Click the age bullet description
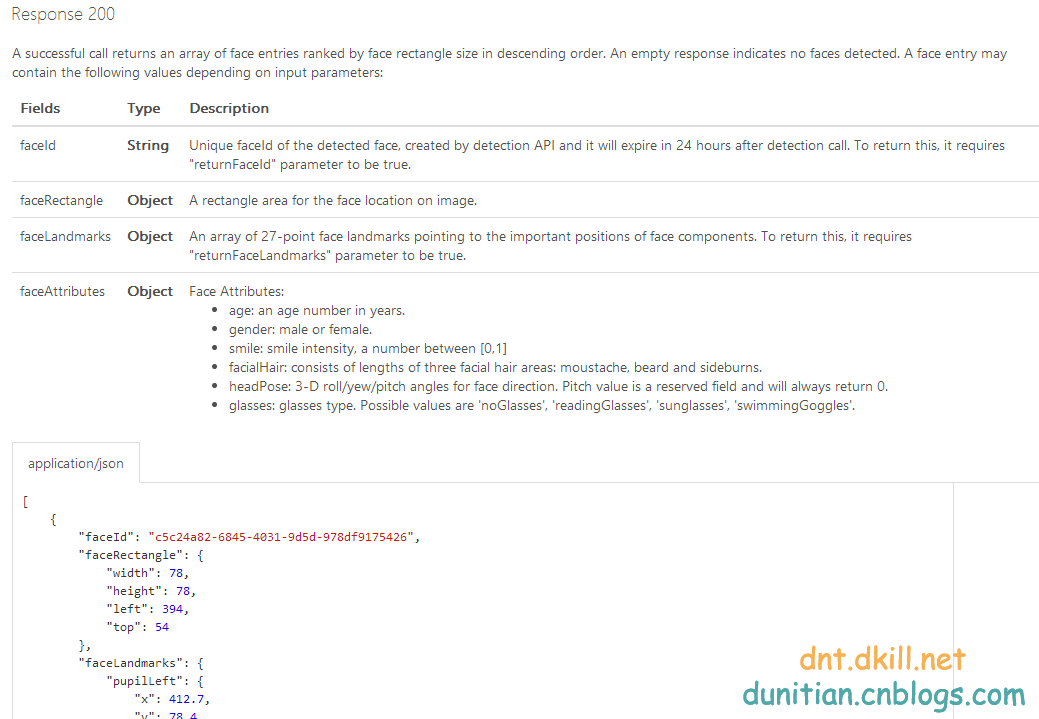This screenshot has width=1039, height=719. [x=317, y=310]
